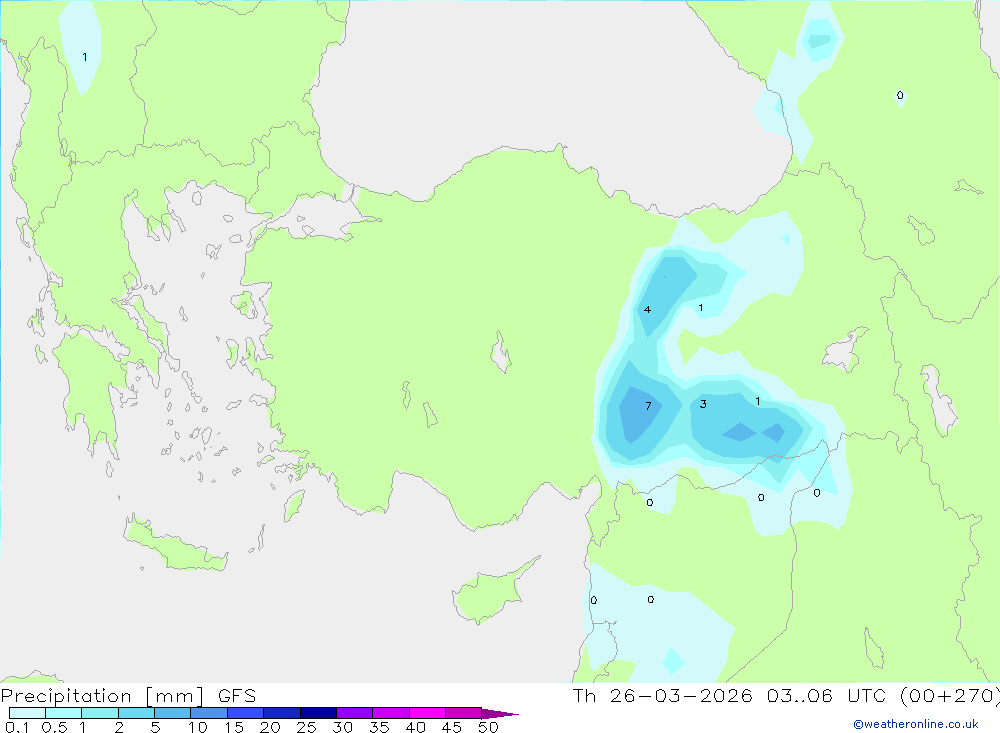Click the '03..06 UTC' time range text

(827, 695)
